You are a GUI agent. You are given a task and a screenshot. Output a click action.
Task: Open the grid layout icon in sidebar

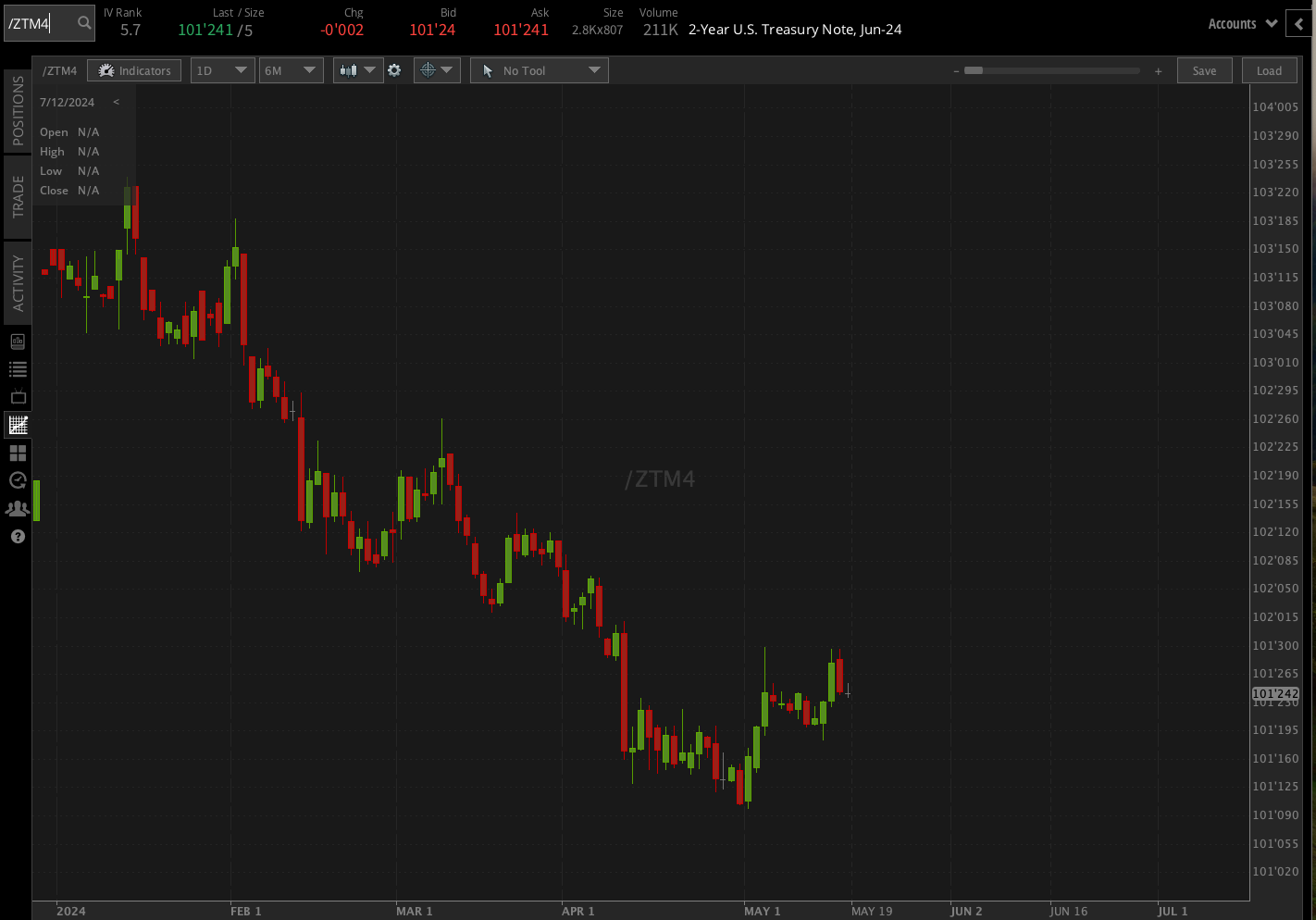tap(18, 453)
